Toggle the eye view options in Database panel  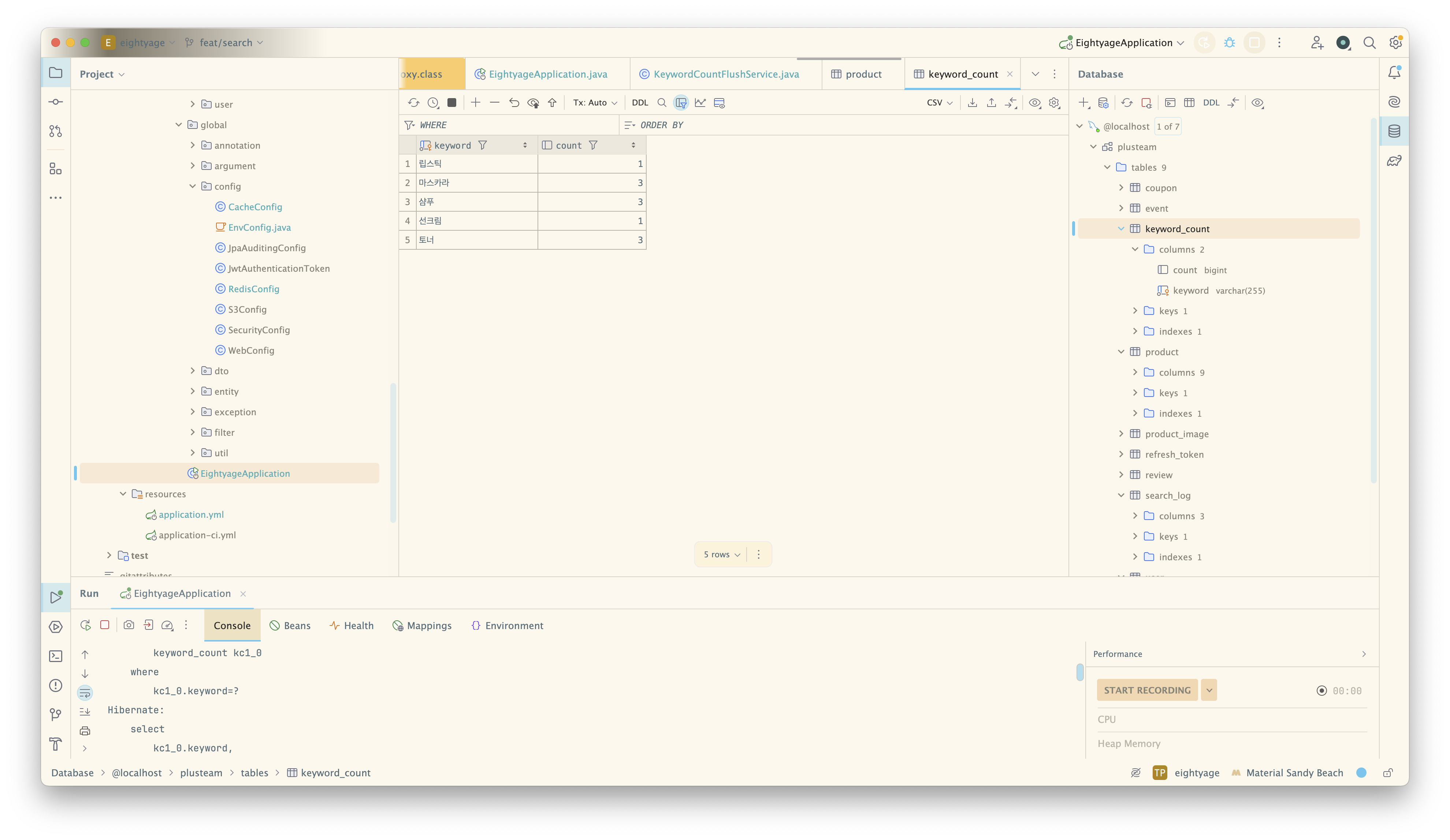point(1257,103)
